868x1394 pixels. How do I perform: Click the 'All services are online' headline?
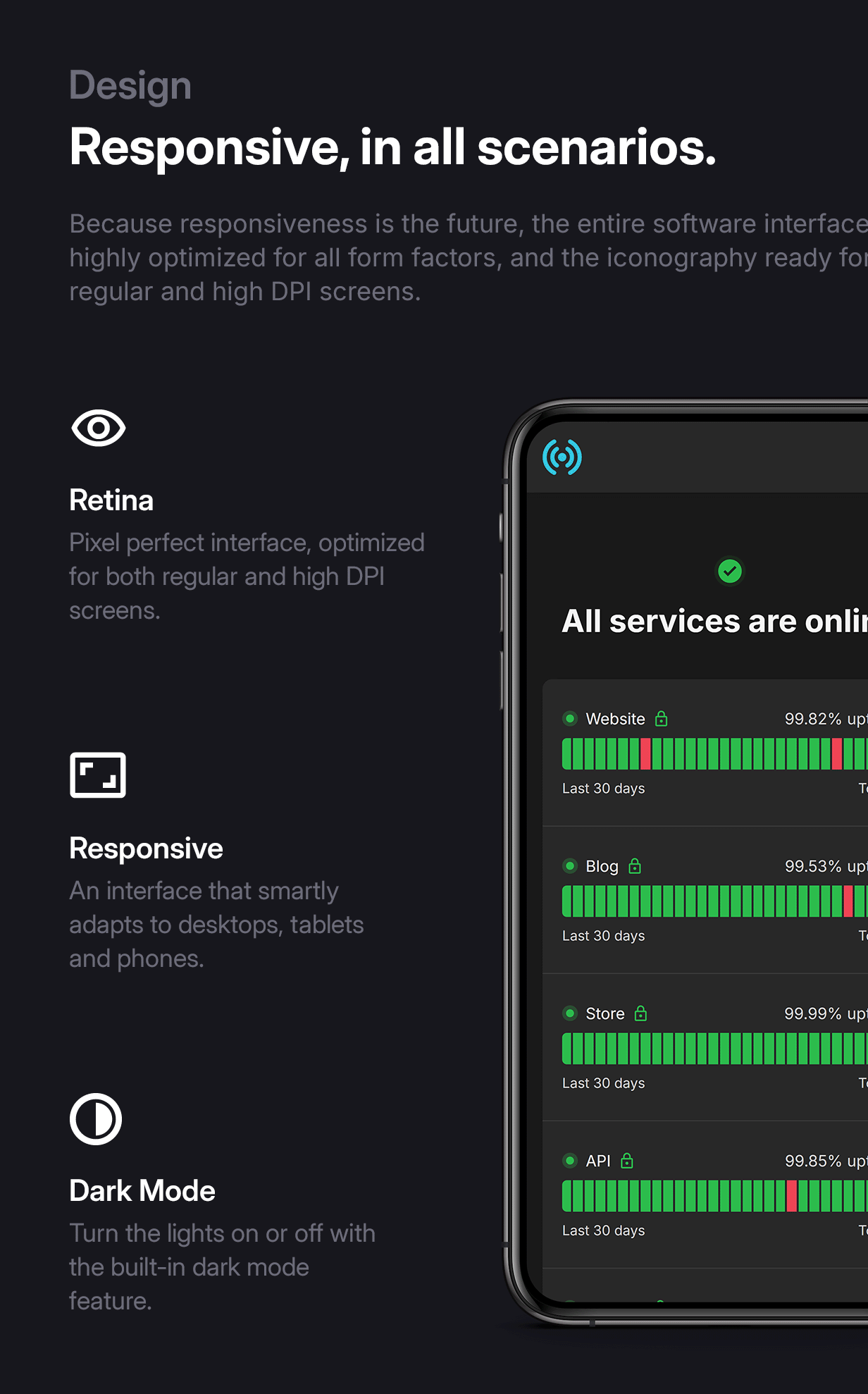click(715, 621)
